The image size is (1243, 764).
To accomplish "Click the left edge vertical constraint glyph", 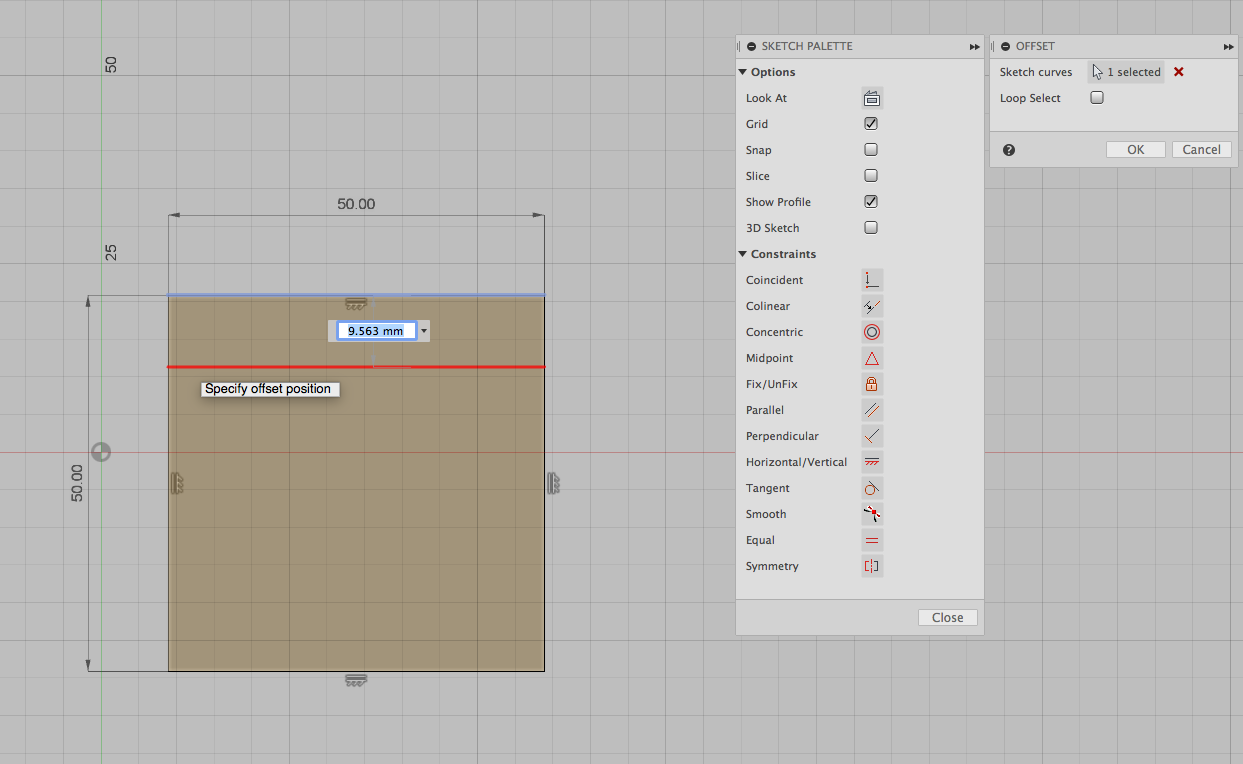I will click(178, 484).
